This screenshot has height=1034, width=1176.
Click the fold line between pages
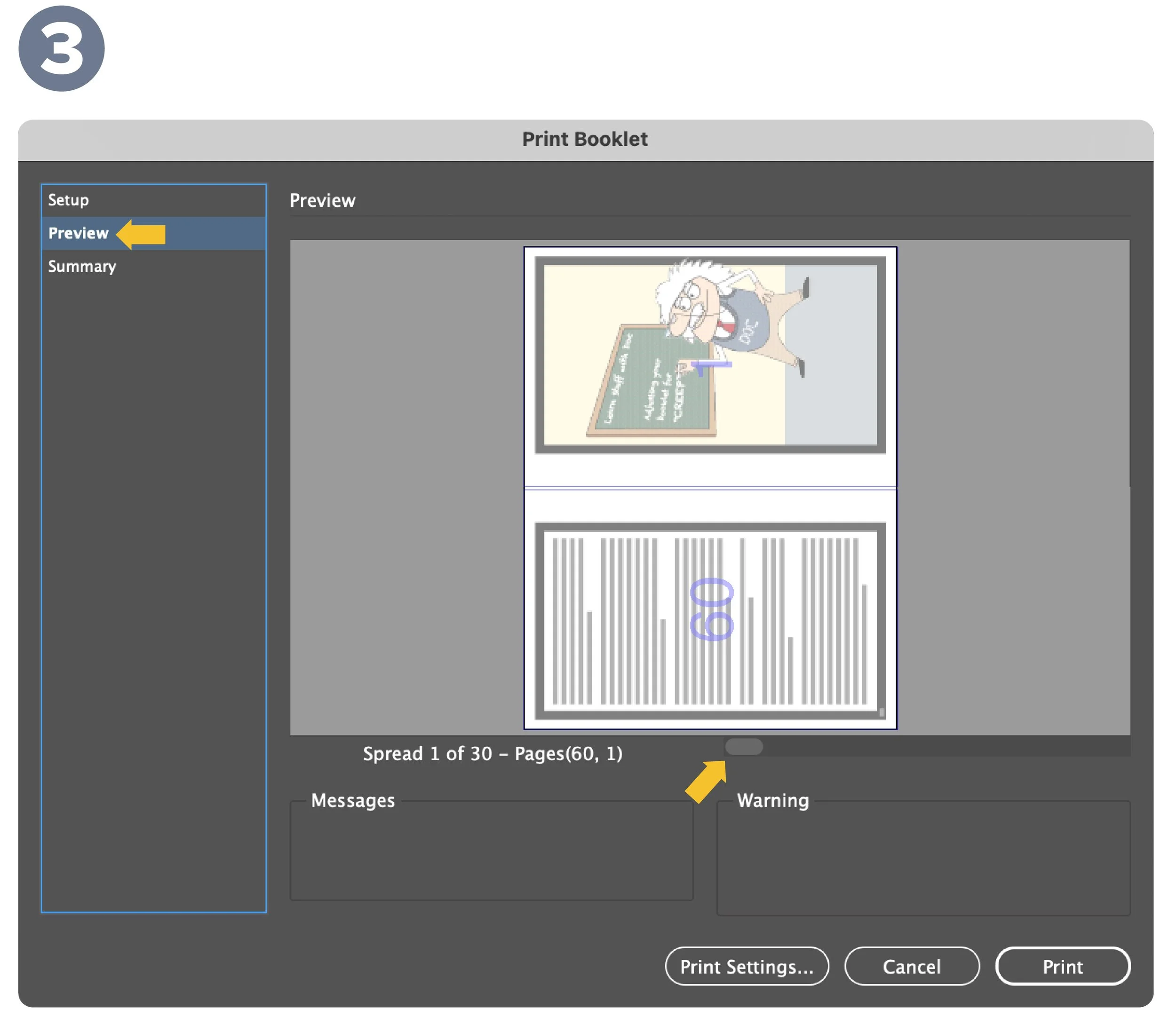click(x=711, y=488)
